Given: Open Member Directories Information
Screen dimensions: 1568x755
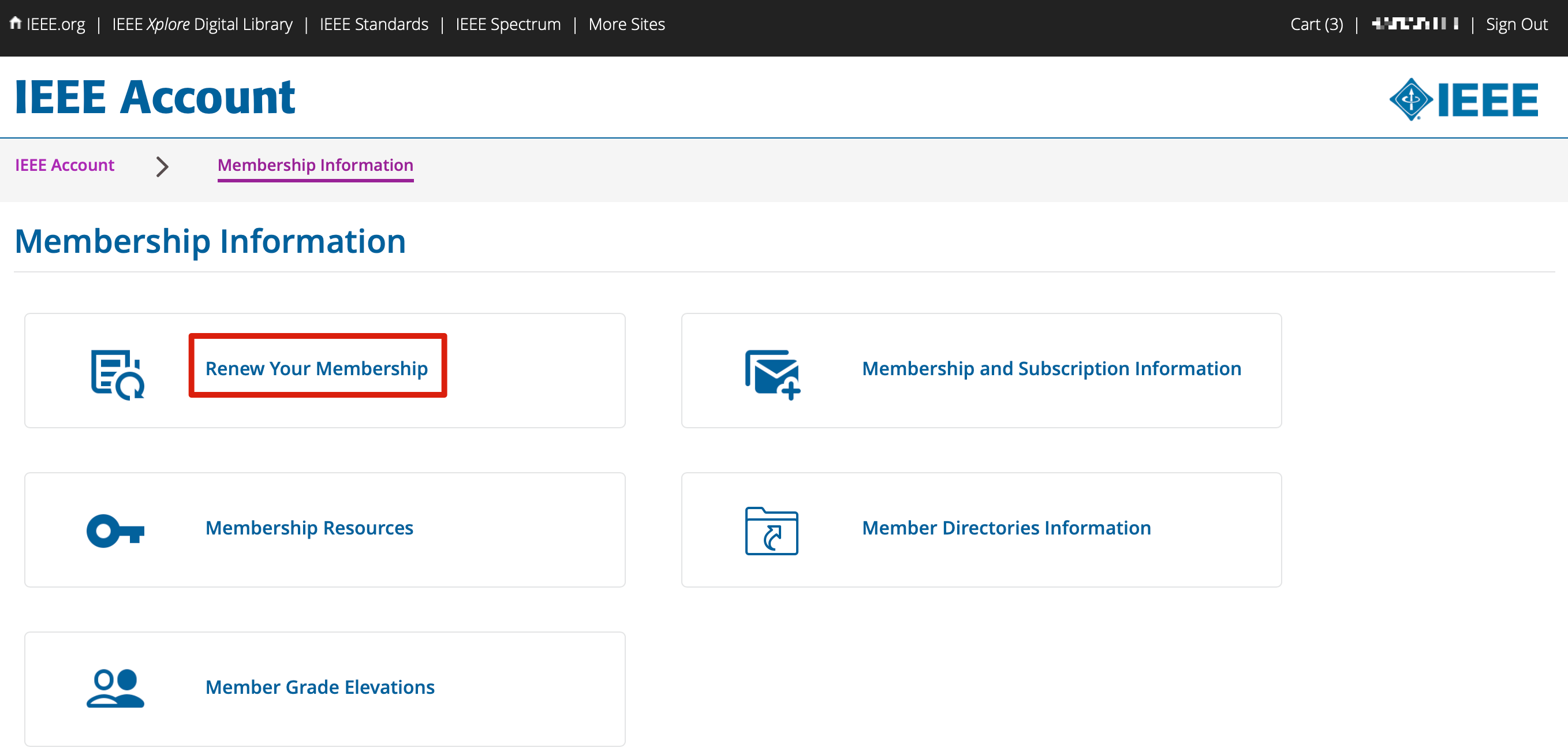Looking at the screenshot, I should click(x=1006, y=528).
